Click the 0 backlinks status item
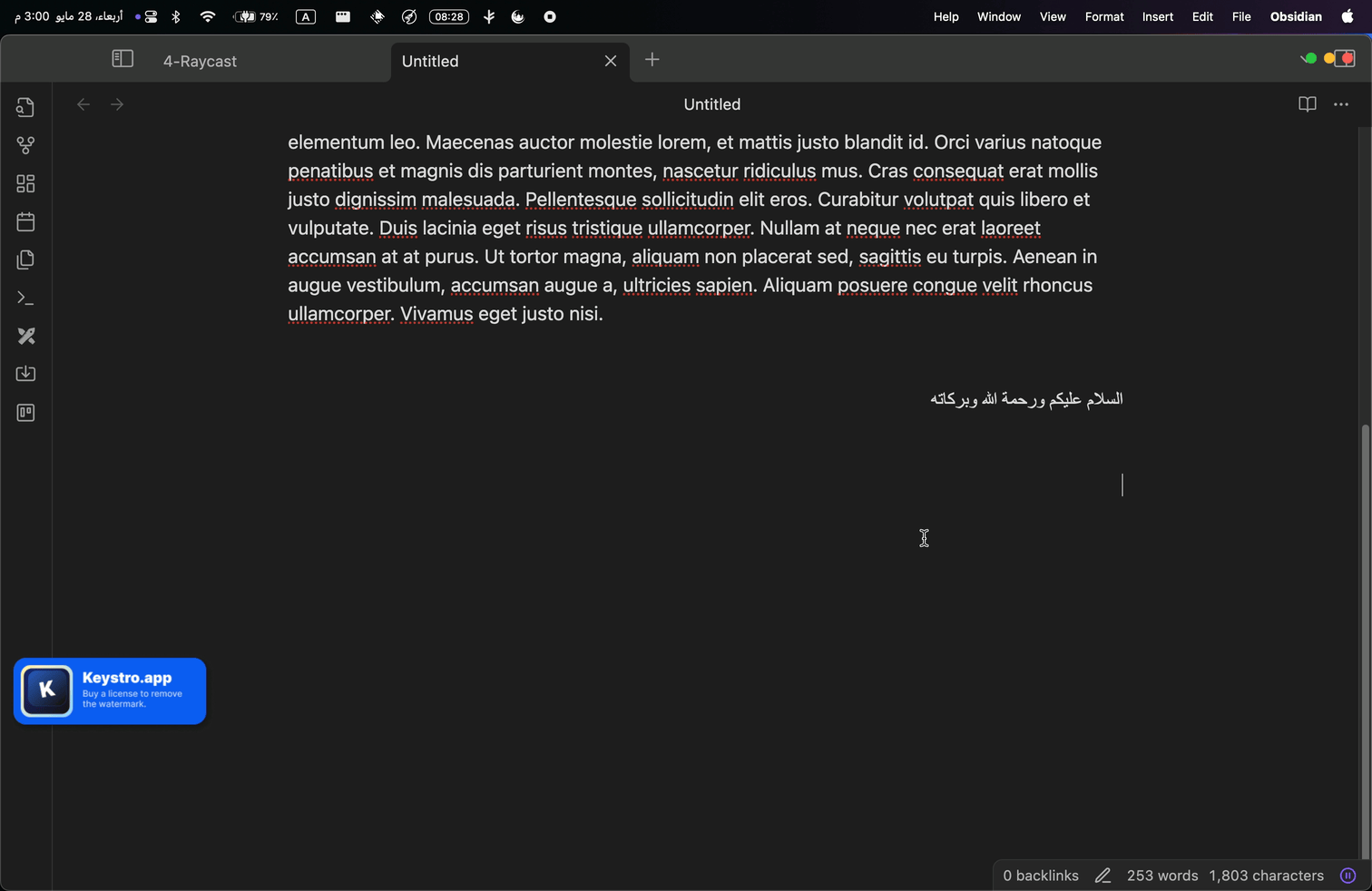The height and width of the screenshot is (891, 1372). click(x=1040, y=876)
